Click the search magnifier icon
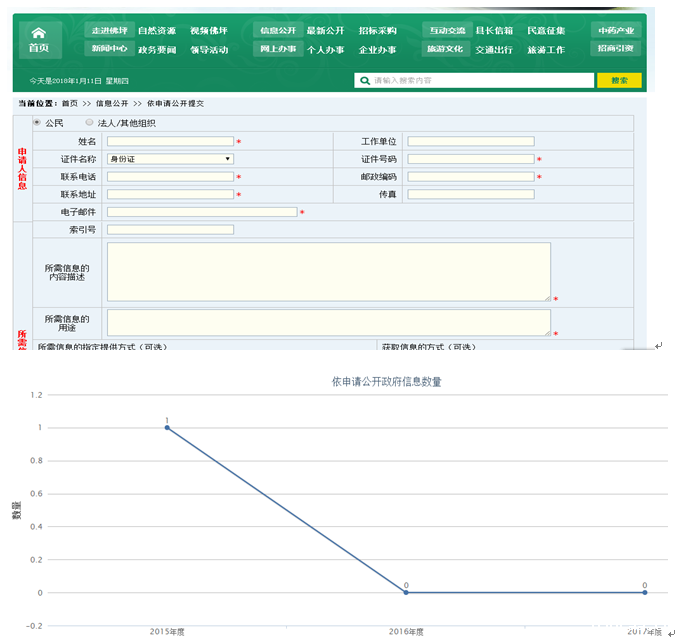 pyautogui.click(x=363, y=81)
